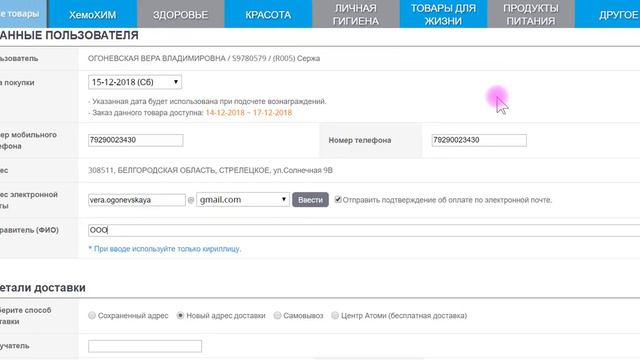
Task: Open the ПРОДУКТЫ ПИТАНИЯ tab
Action: pos(531,14)
